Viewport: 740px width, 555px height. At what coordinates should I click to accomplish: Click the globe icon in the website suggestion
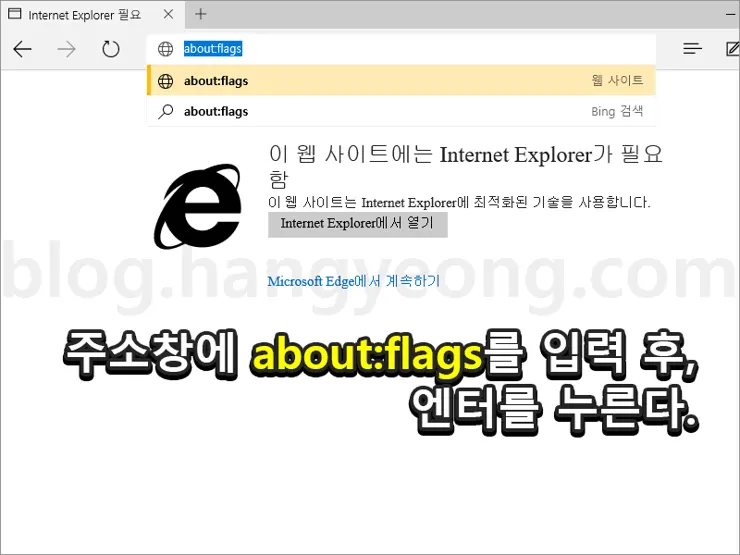coord(165,81)
